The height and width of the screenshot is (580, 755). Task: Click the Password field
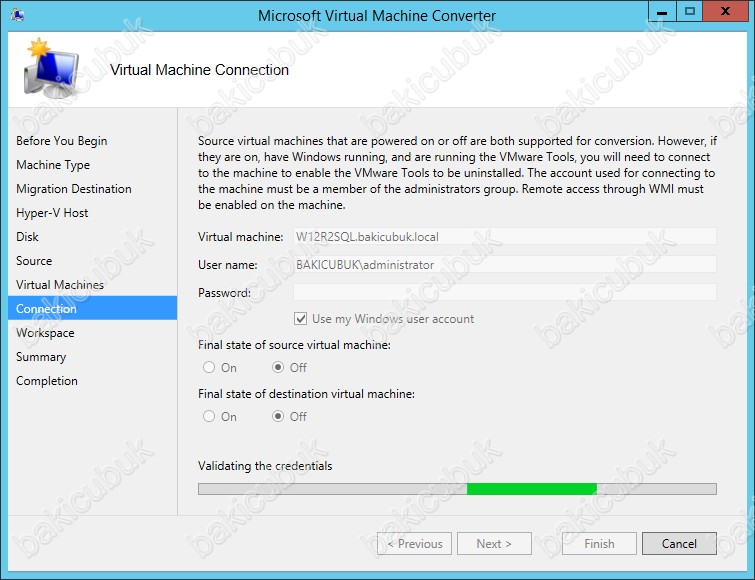click(505, 292)
